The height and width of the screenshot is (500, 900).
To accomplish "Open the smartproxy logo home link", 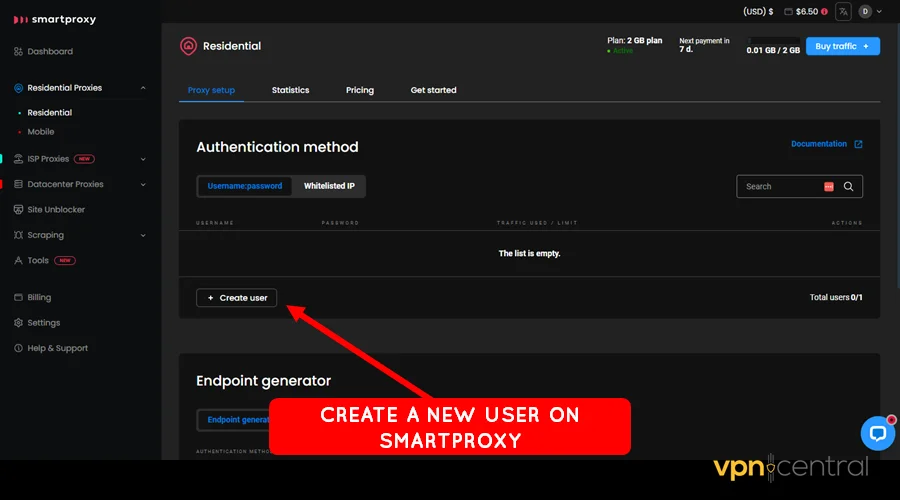I will 55,20.
